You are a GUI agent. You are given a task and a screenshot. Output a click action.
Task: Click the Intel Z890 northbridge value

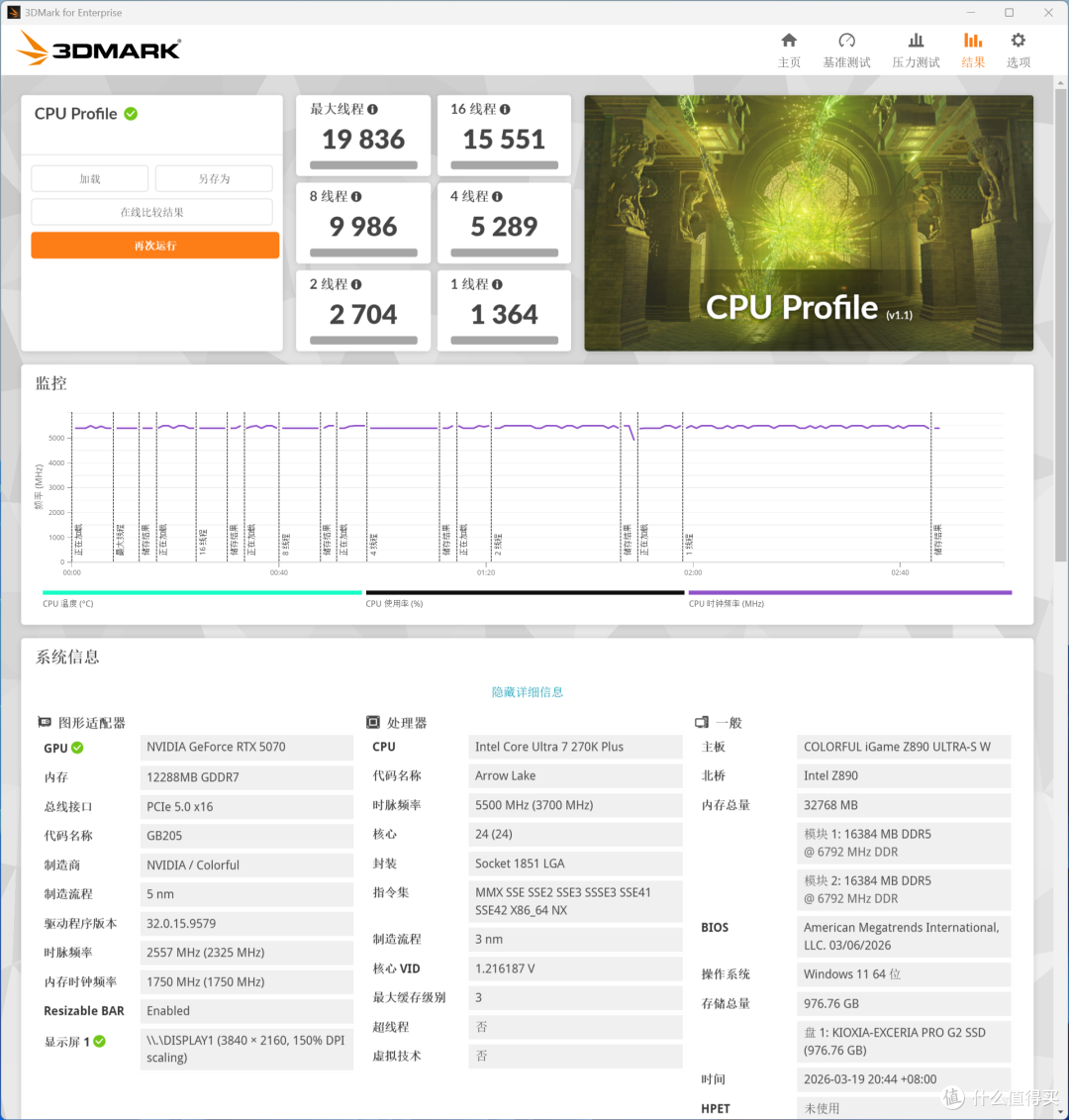tap(904, 775)
